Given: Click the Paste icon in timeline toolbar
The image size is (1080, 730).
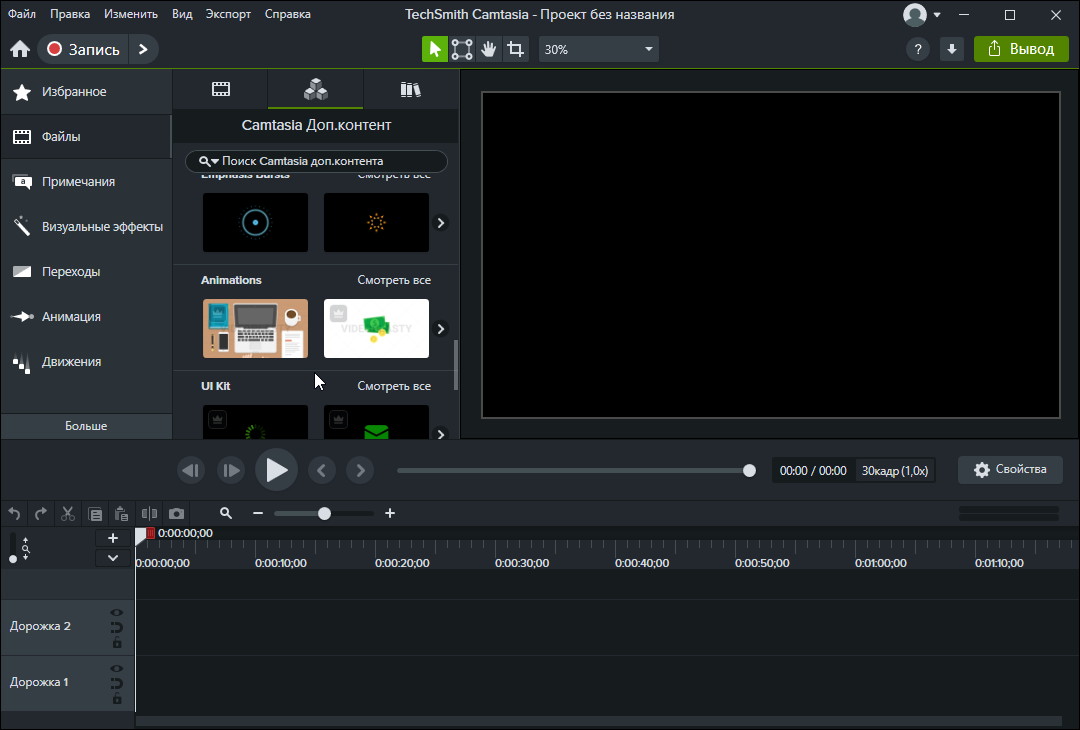Looking at the screenshot, I should pos(121,514).
